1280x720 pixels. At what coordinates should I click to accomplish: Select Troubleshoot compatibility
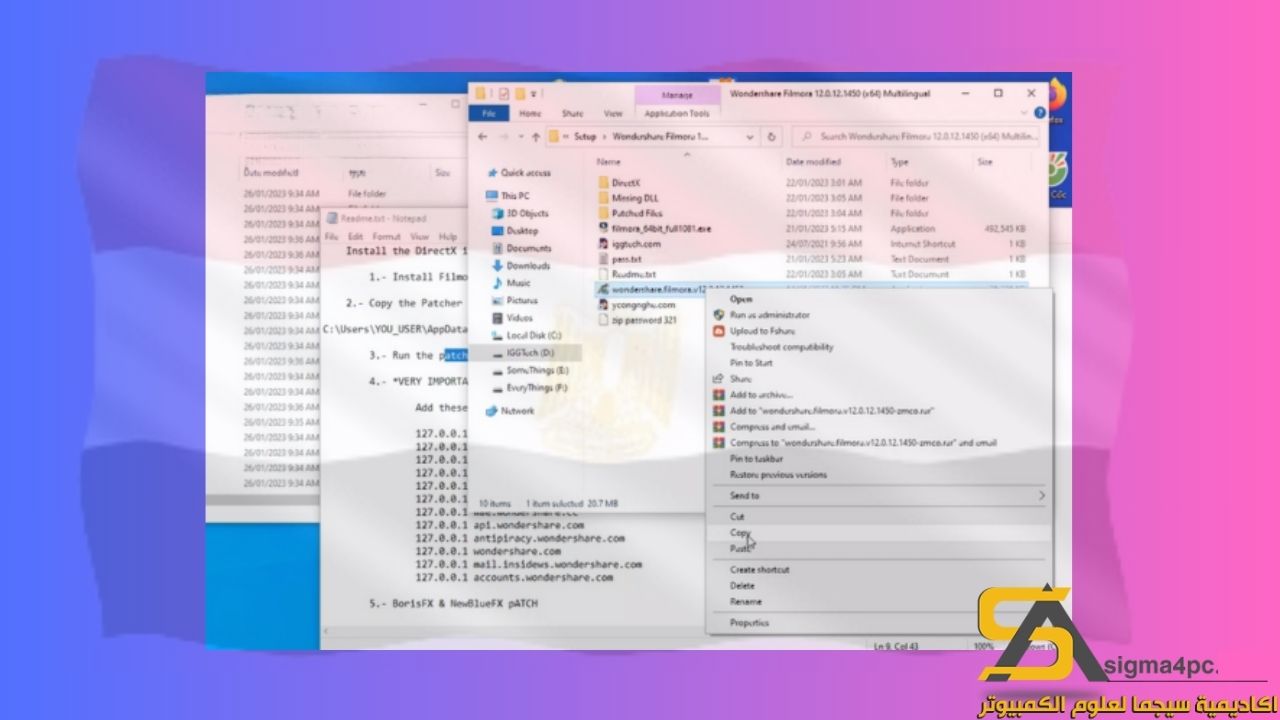tap(781, 346)
